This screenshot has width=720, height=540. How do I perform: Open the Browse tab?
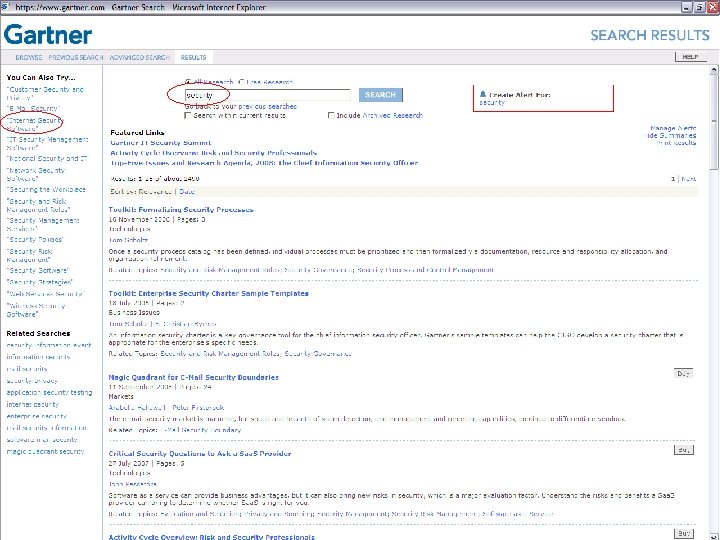coord(28,57)
